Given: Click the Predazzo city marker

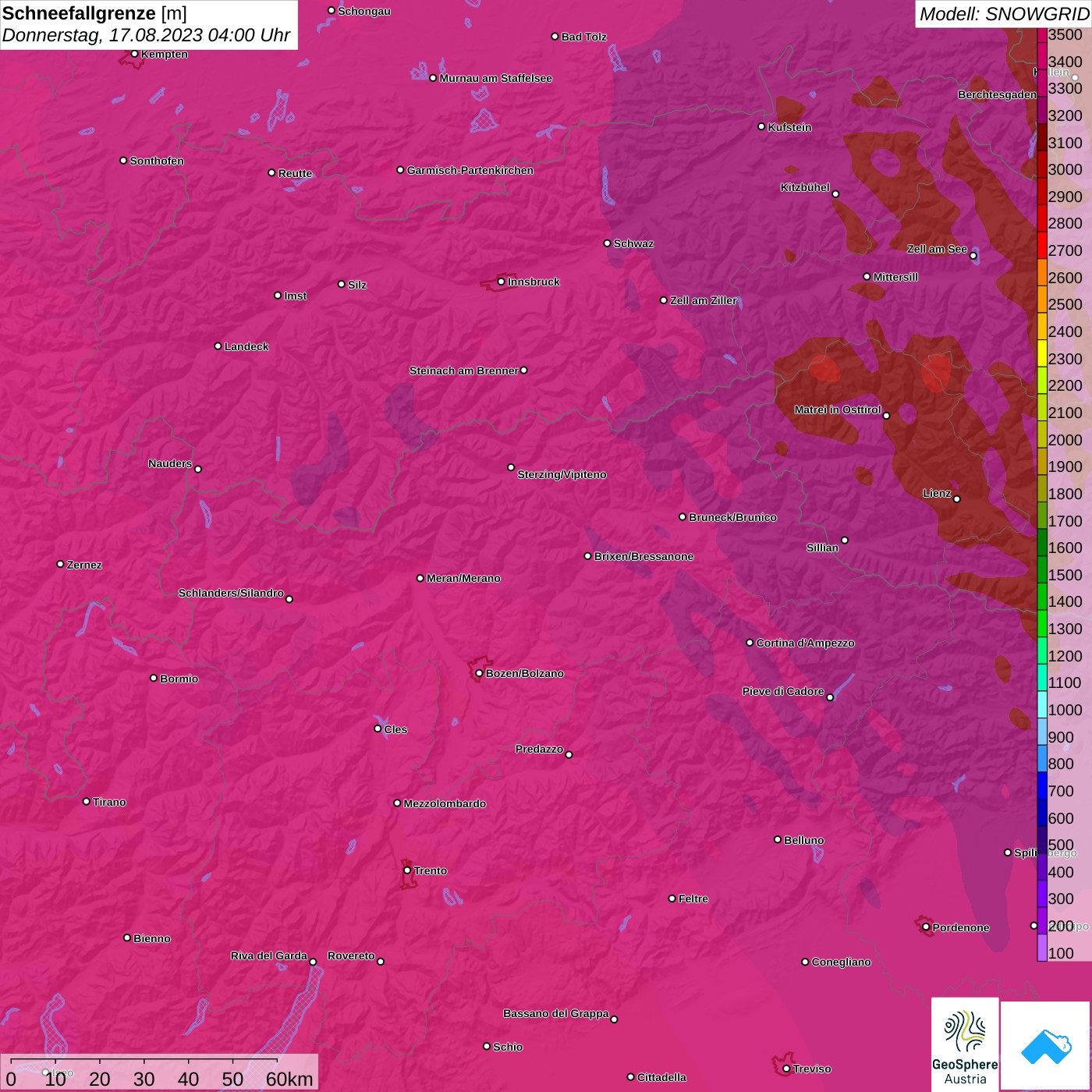Looking at the screenshot, I should click(569, 754).
